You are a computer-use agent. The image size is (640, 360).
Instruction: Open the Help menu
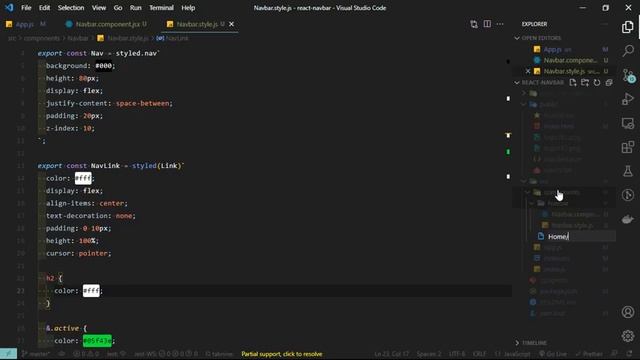tap(188, 8)
